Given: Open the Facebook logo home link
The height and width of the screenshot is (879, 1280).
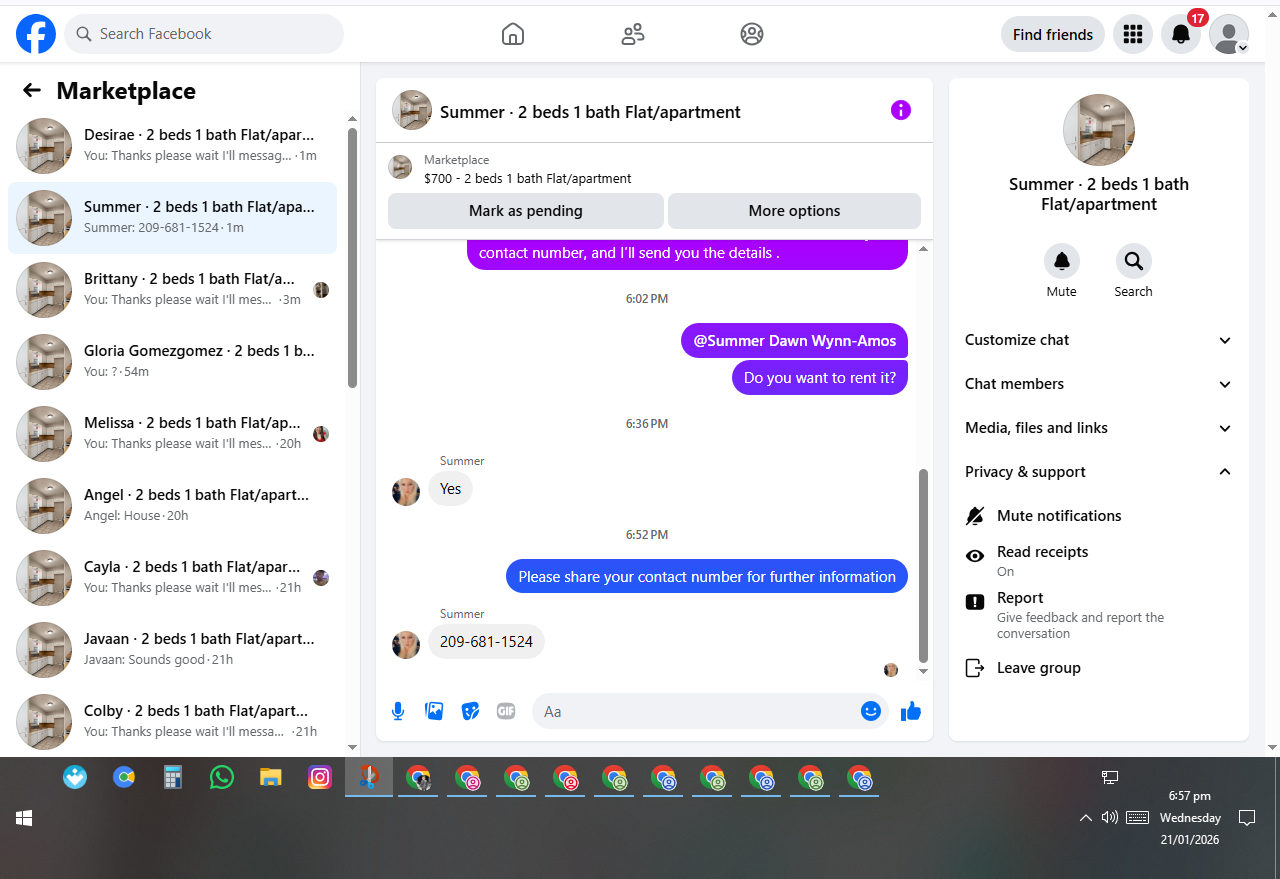Looking at the screenshot, I should coord(36,34).
